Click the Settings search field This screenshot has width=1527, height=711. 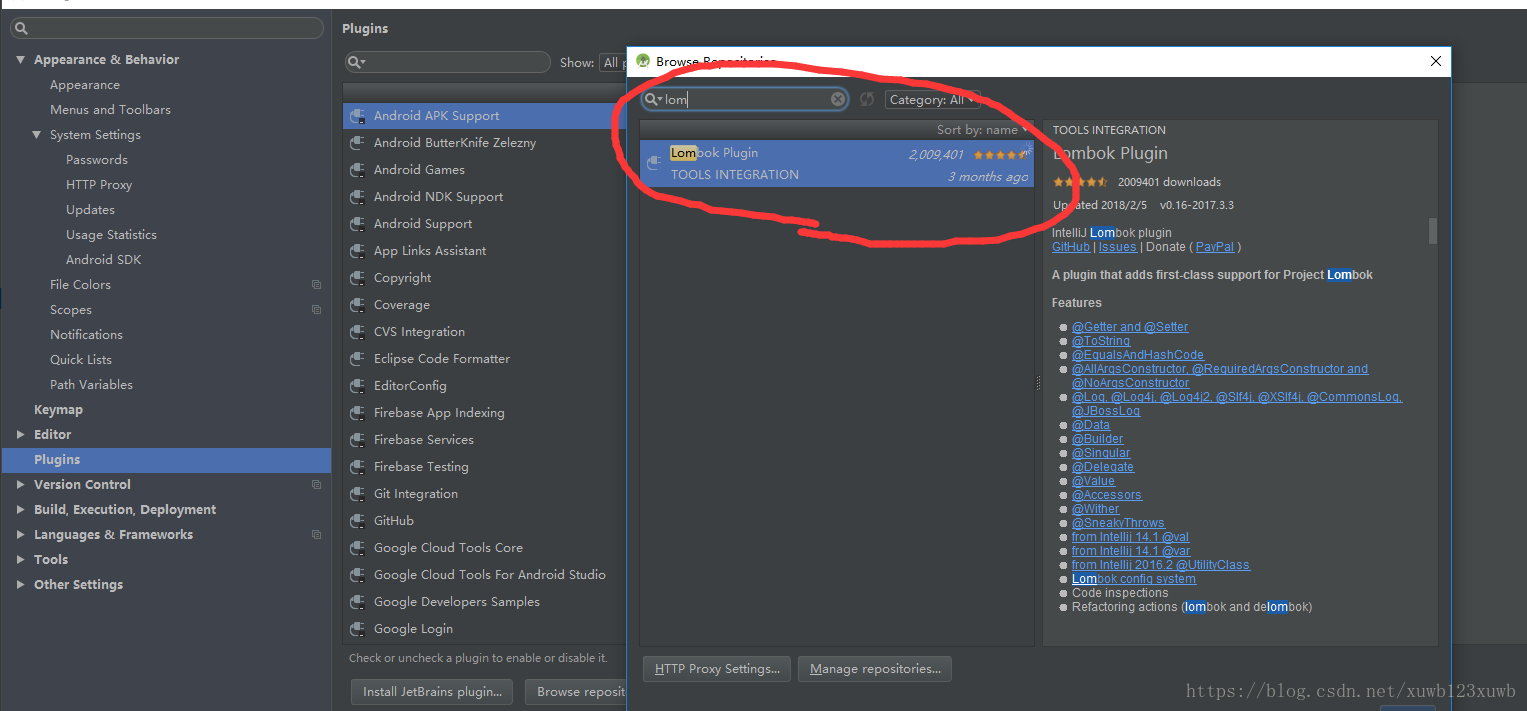click(x=166, y=29)
